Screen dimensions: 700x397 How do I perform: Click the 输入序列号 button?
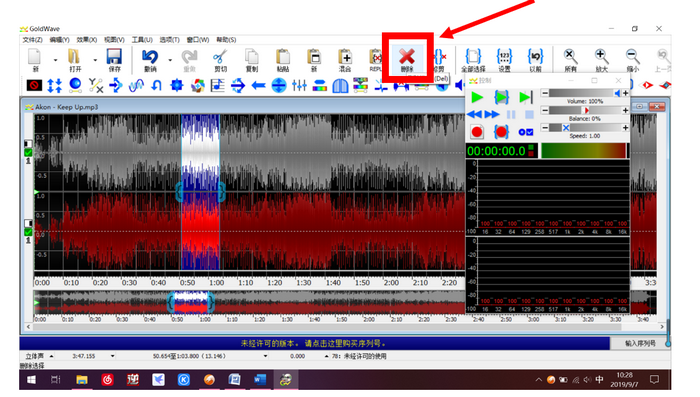coord(640,343)
